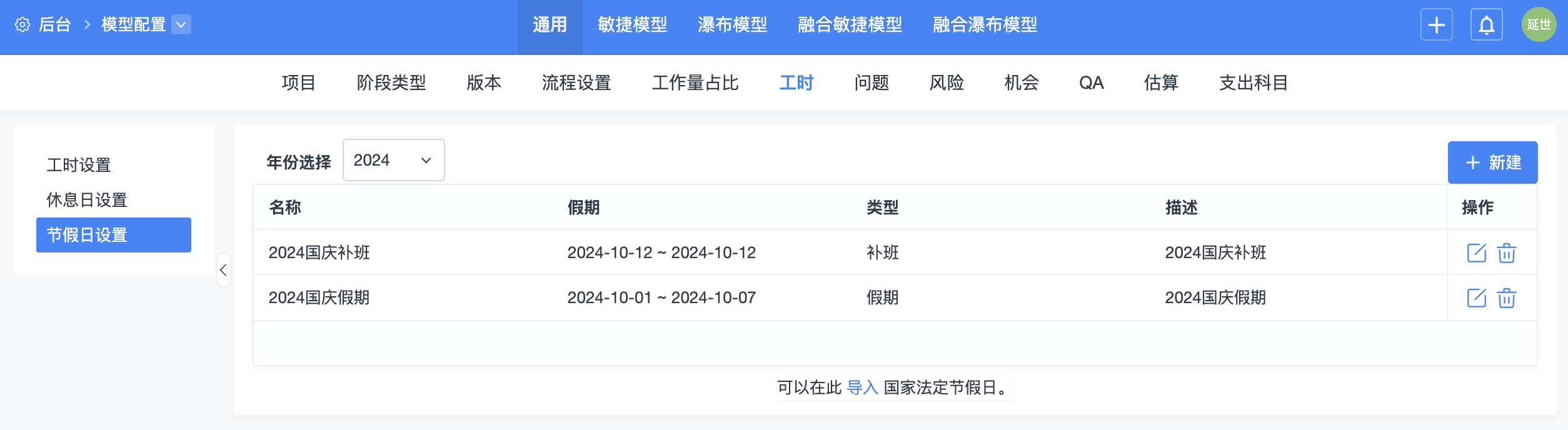Screen dimensions: 1568x430
Task: Switch to the 敏捷模型 tab
Action: 632,25
